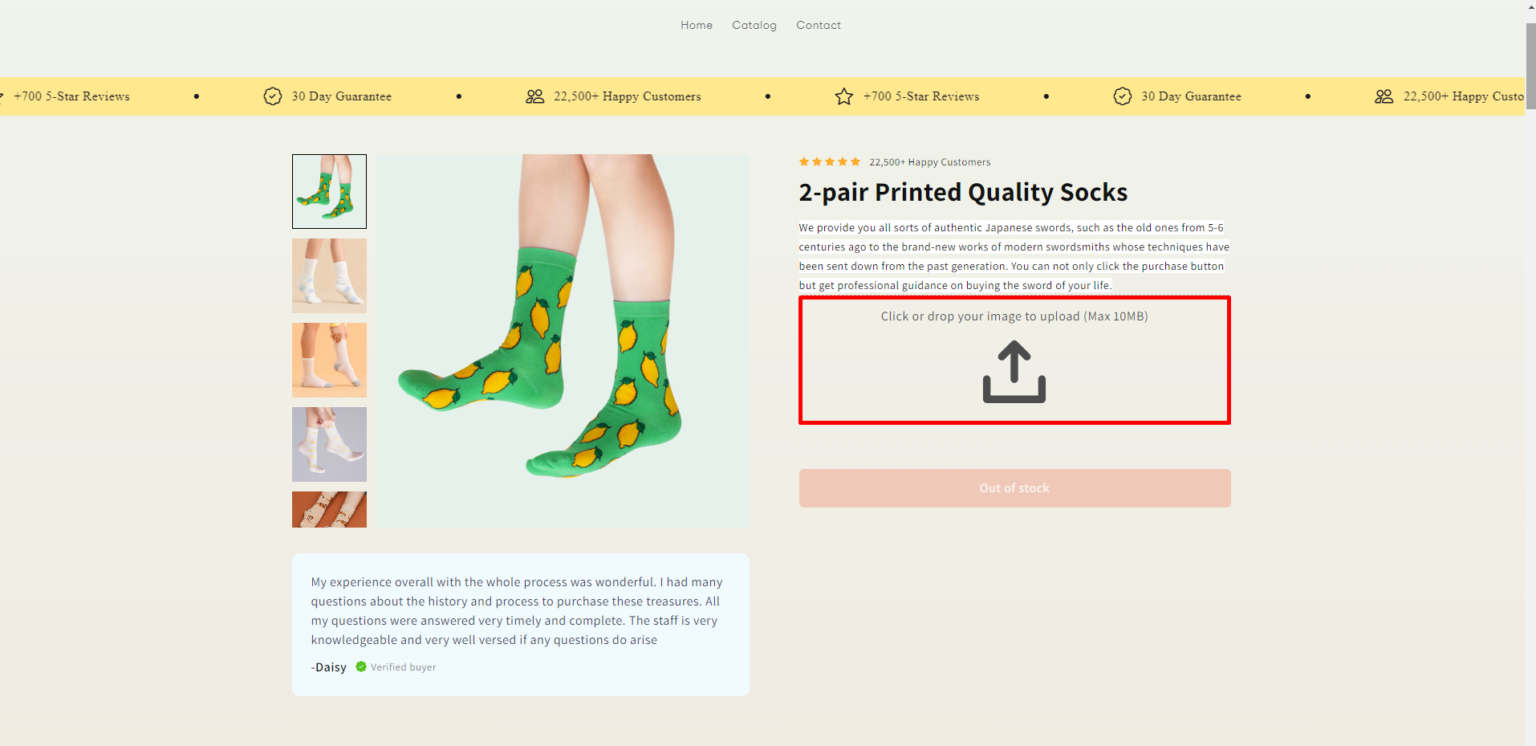Screen dimensions: 1536x746
Task: Select the green lemon socks thumbnail
Action: 329,191
